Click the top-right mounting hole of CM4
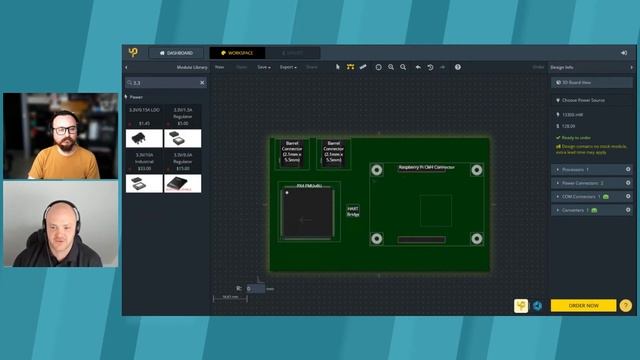Screen dimensions: 640x360 (476, 170)
